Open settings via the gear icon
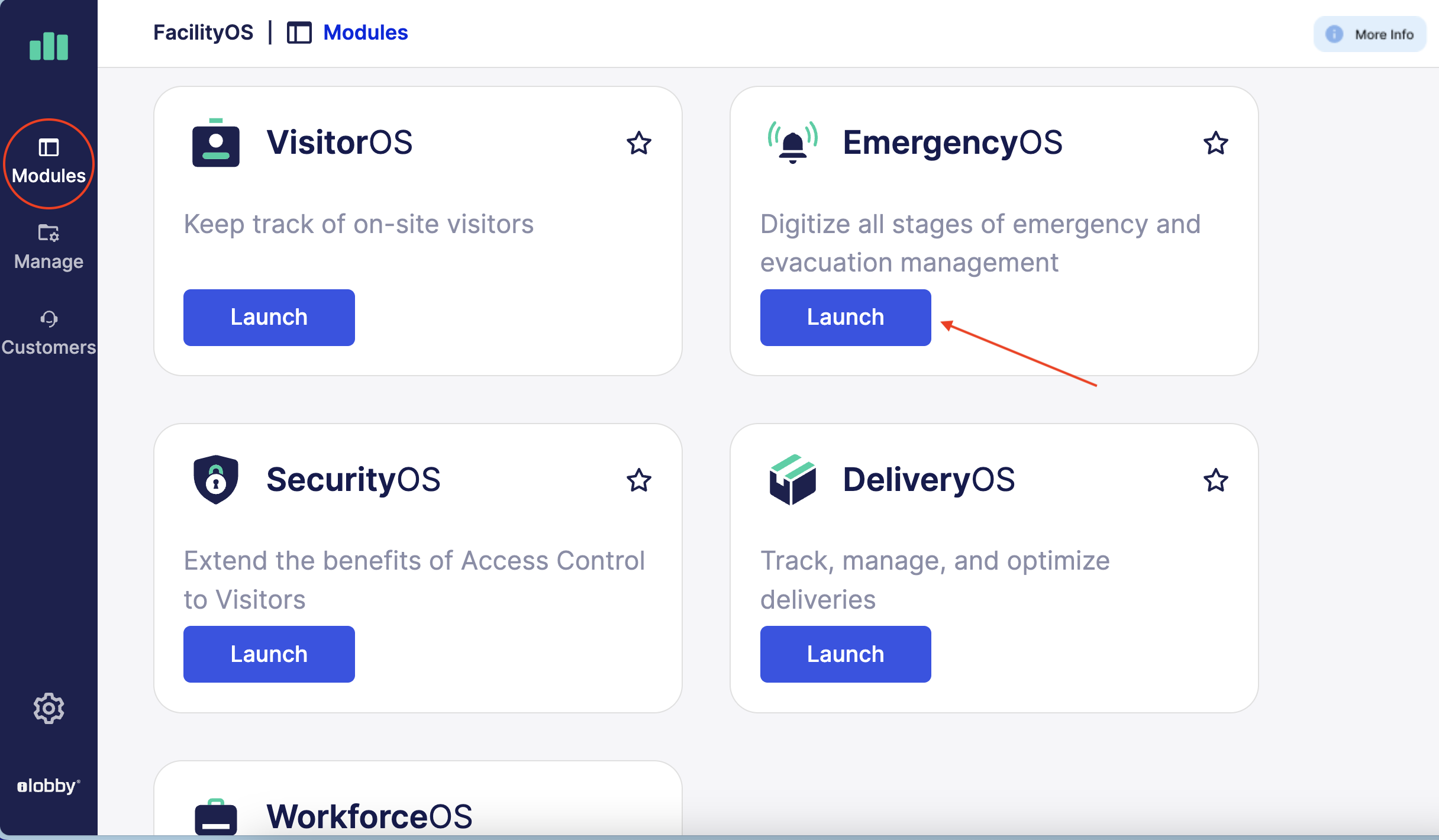This screenshot has width=1439, height=840. coord(49,708)
